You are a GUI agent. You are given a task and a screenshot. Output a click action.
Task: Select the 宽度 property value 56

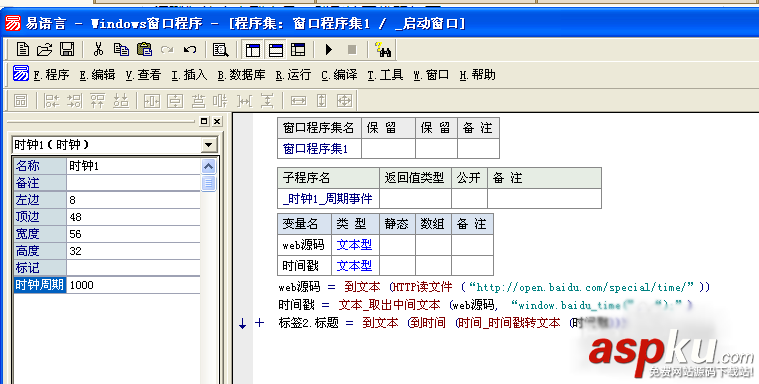click(x=133, y=233)
